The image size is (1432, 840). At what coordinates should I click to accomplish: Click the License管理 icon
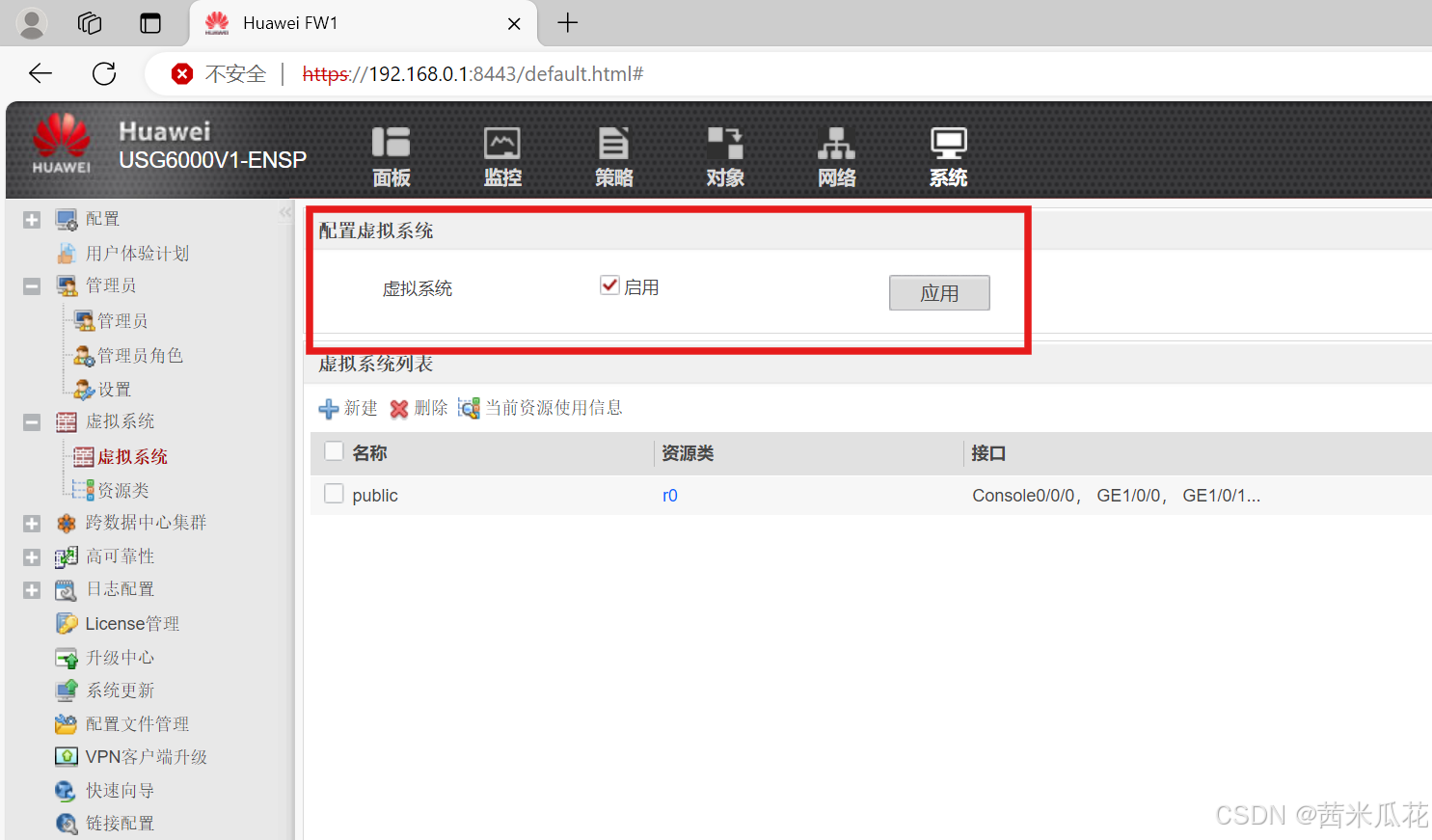point(67,624)
